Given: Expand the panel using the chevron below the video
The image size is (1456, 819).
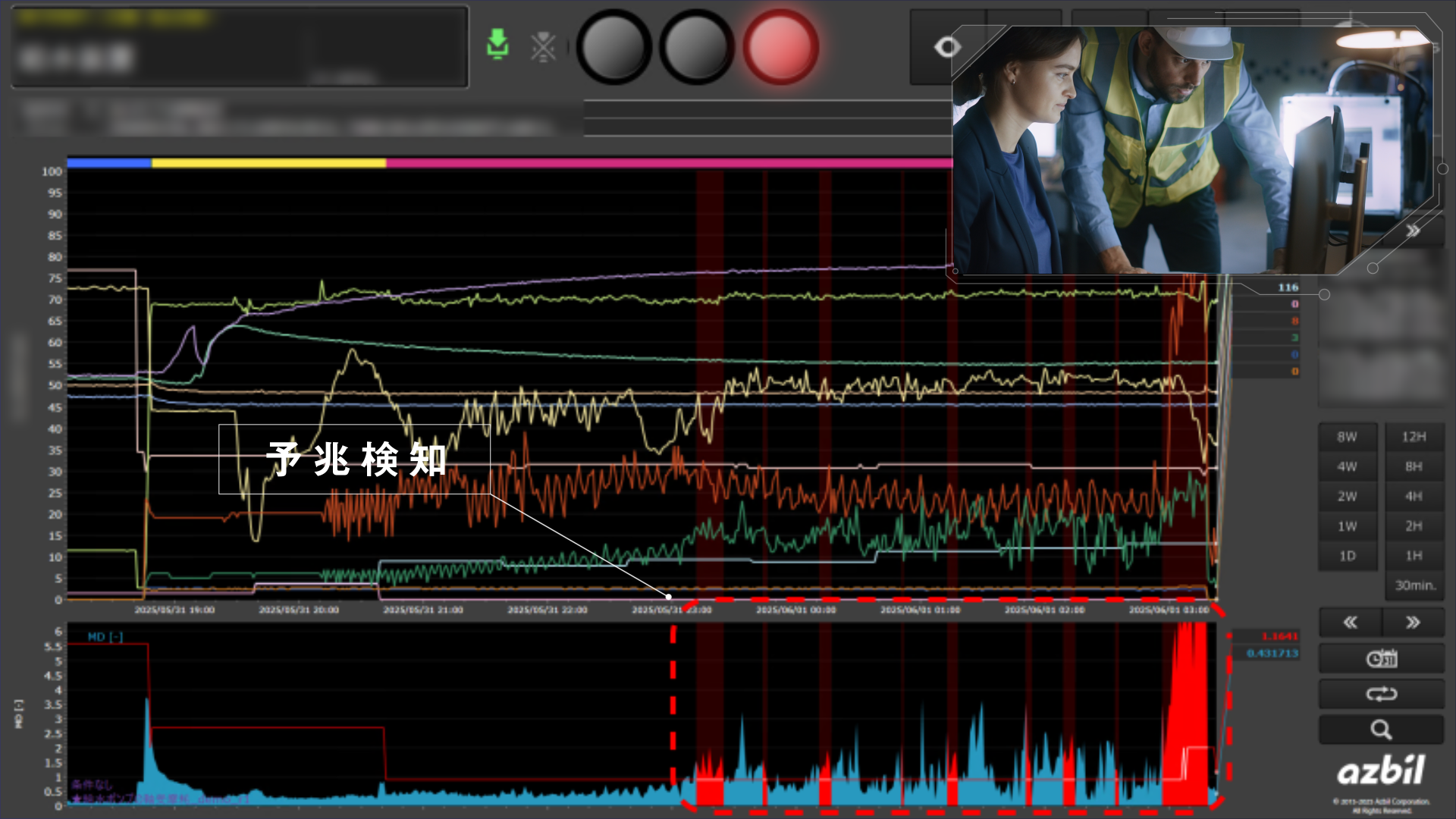Looking at the screenshot, I should (1413, 231).
